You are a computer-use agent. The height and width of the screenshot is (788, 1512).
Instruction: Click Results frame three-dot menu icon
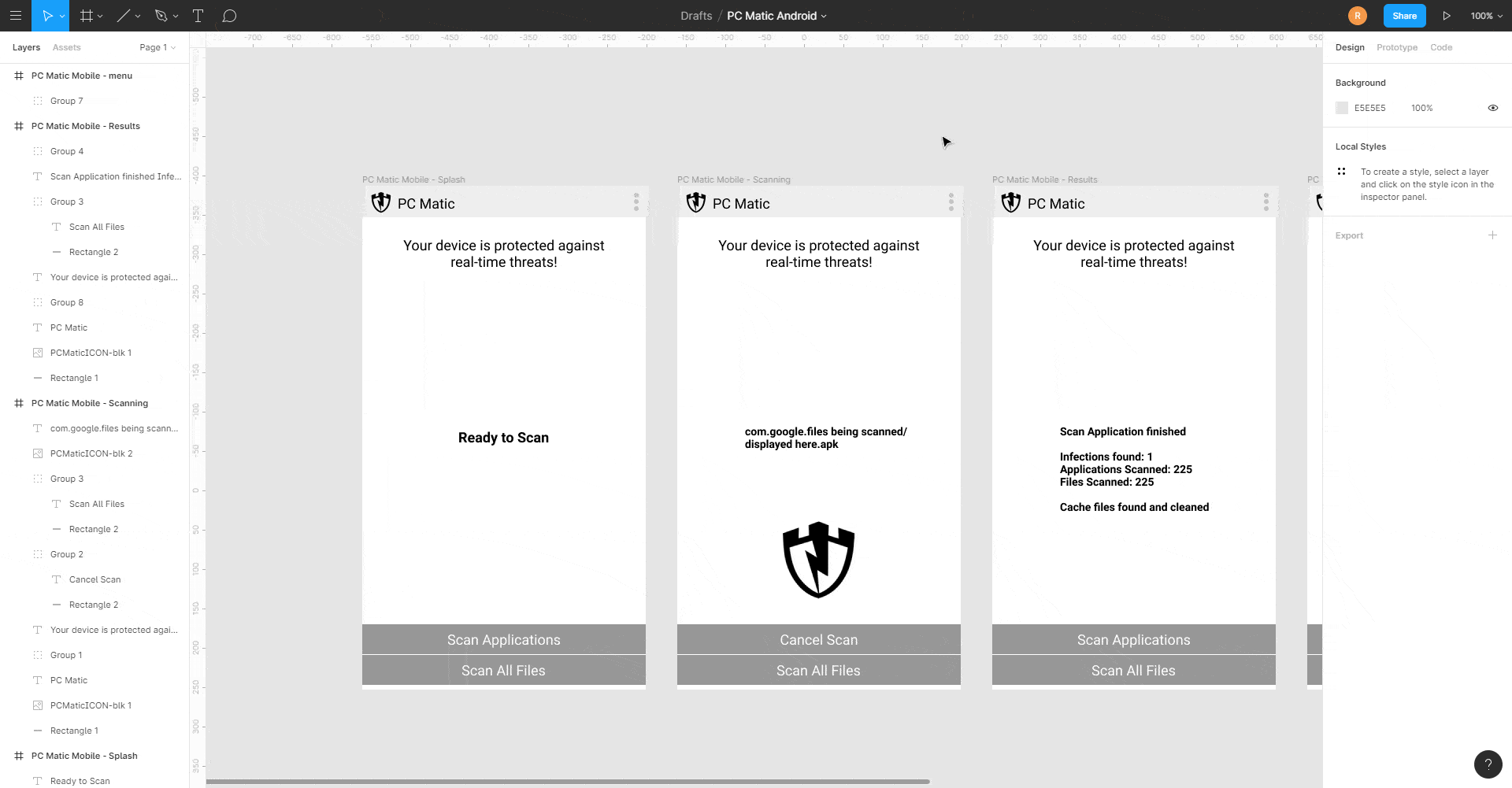(1266, 202)
